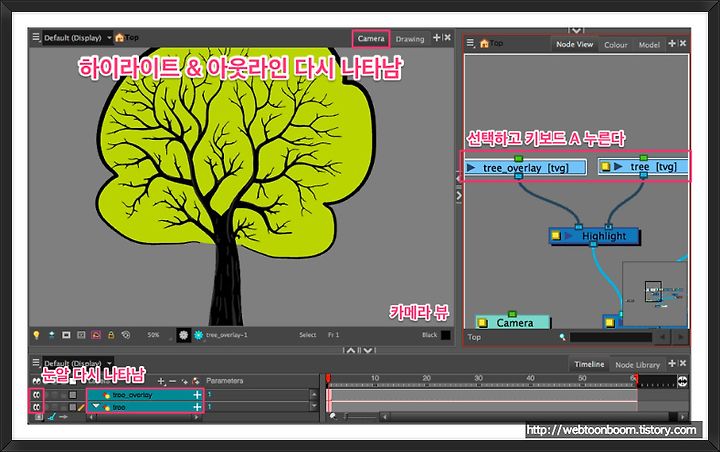The width and height of the screenshot is (720, 452).
Task: Click the Node View search input field
Action: coord(611,337)
